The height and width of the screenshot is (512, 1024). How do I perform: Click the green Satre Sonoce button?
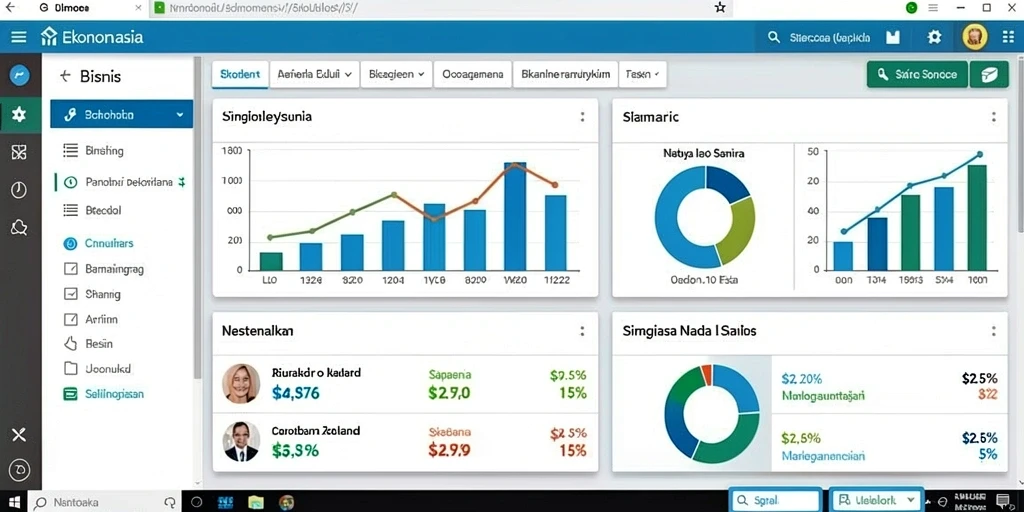point(918,74)
